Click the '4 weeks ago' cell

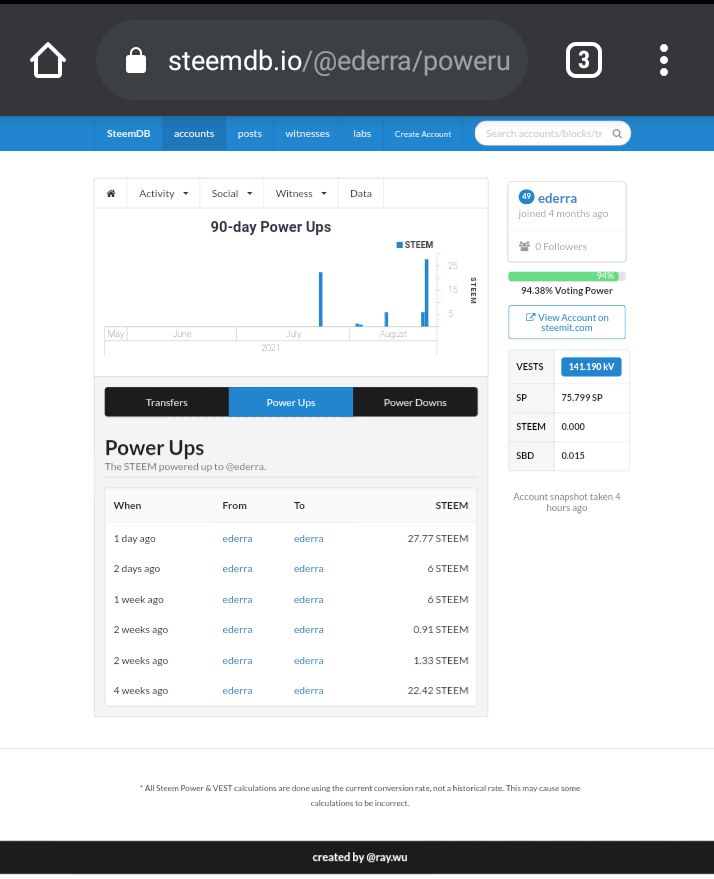coord(141,691)
